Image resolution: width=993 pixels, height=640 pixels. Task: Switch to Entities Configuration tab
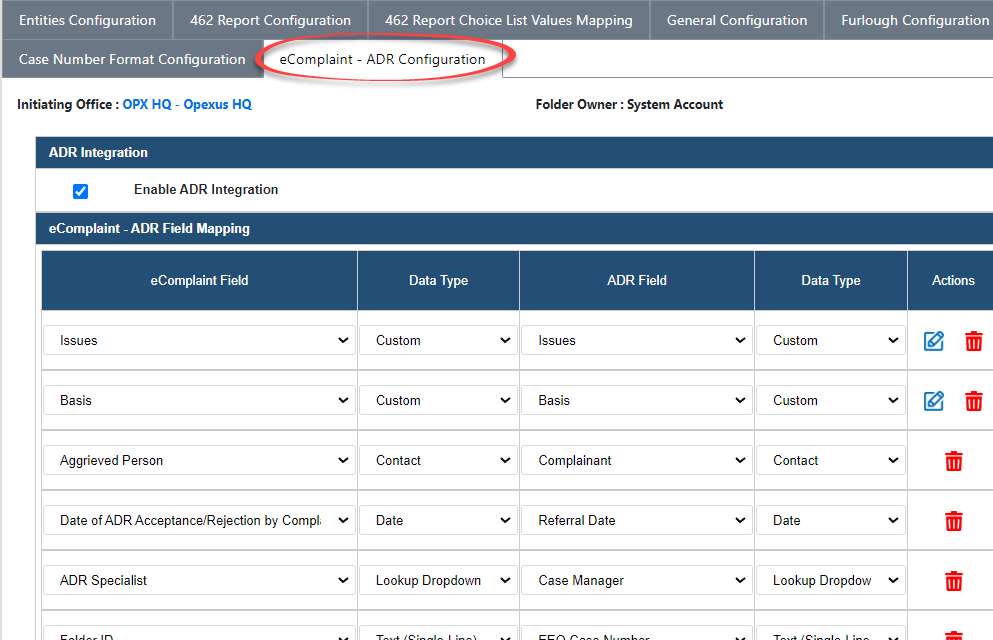[x=87, y=20]
